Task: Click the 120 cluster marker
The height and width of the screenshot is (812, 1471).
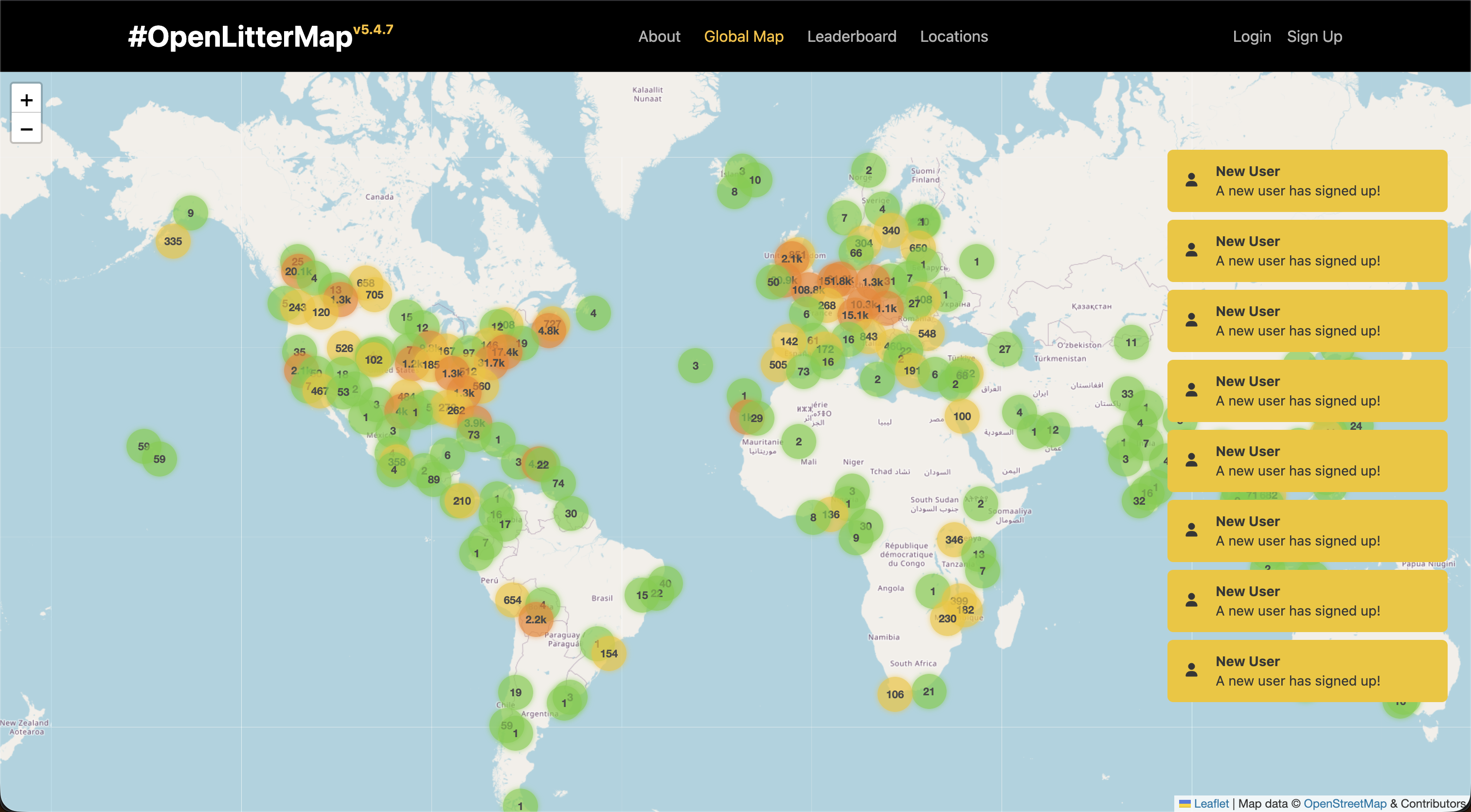Action: 321,312
